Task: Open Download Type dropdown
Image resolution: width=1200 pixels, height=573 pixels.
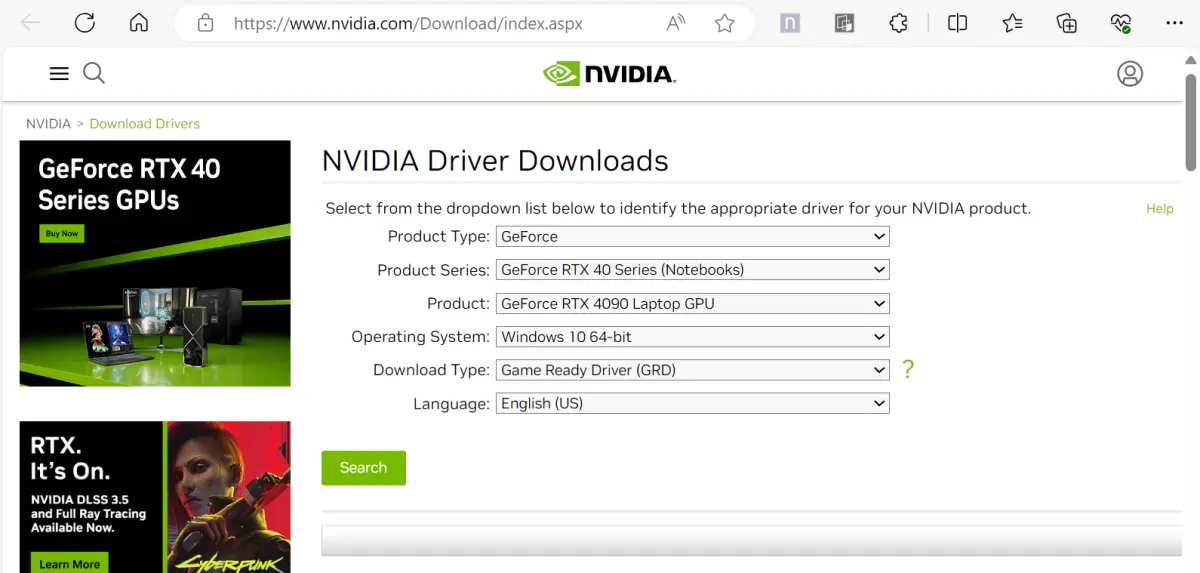Action: click(x=692, y=370)
